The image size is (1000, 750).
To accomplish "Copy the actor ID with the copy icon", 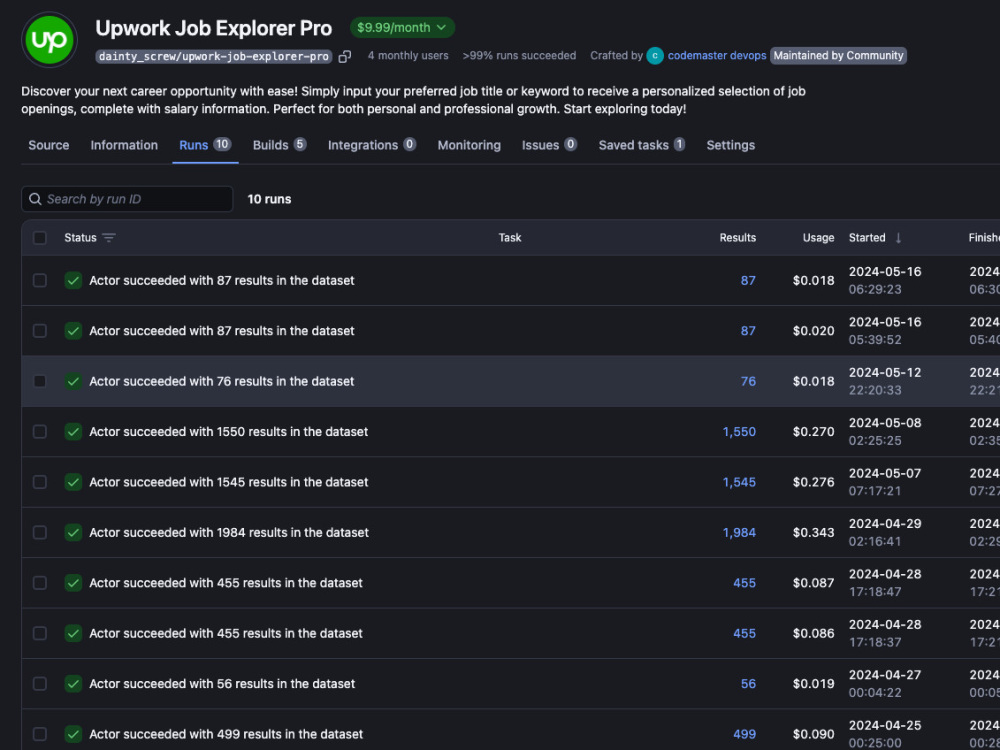I will point(345,57).
